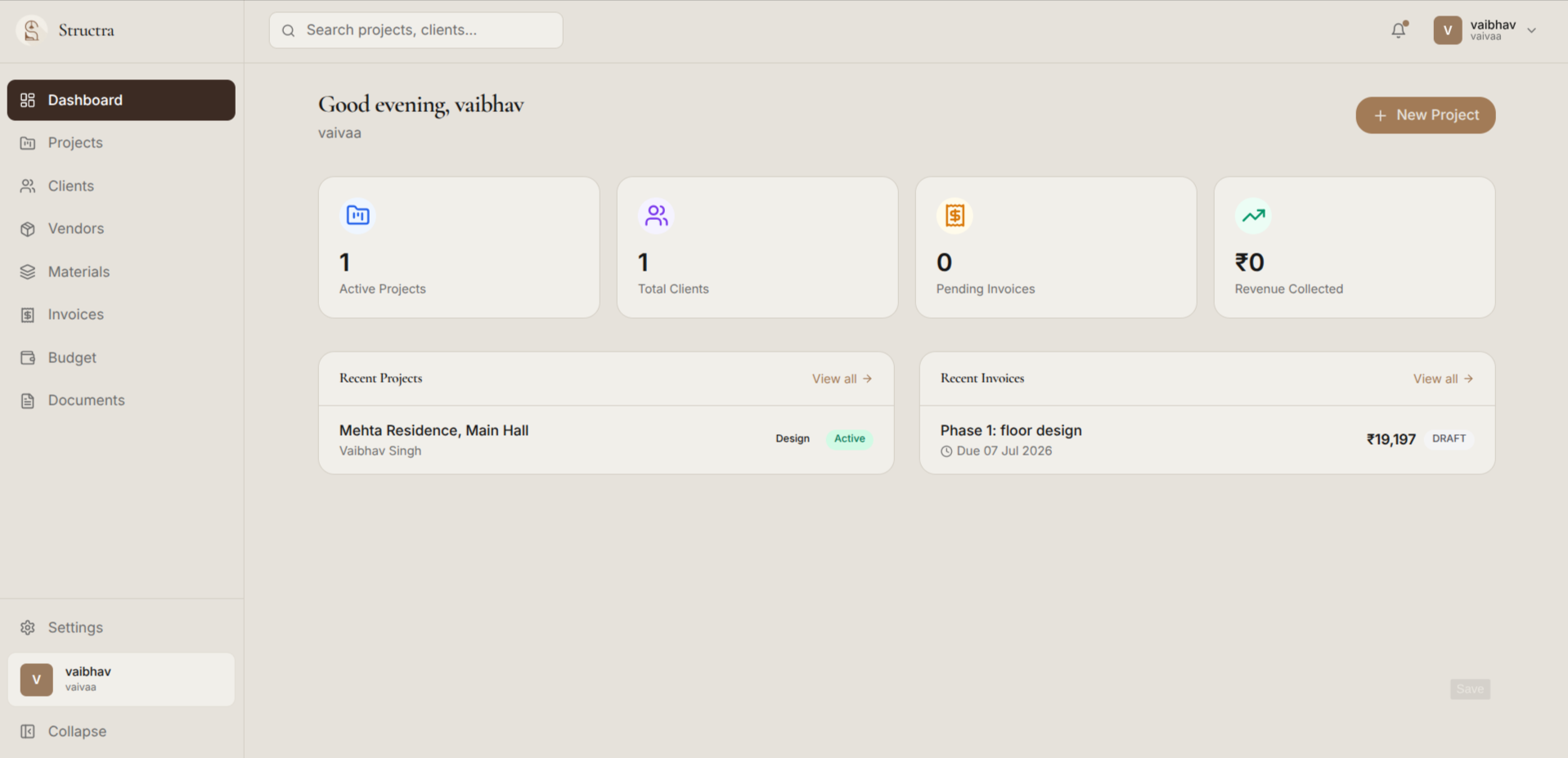Click the Pending Invoices stat label
Viewport: 1568px width, 758px height.
pos(986,289)
